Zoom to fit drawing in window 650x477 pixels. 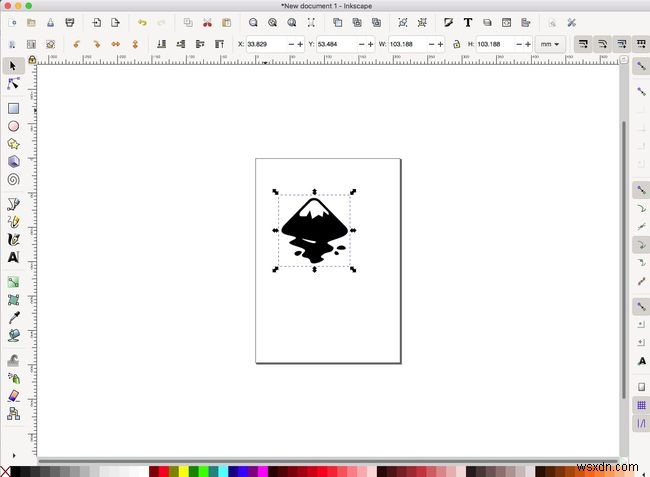tap(272, 23)
